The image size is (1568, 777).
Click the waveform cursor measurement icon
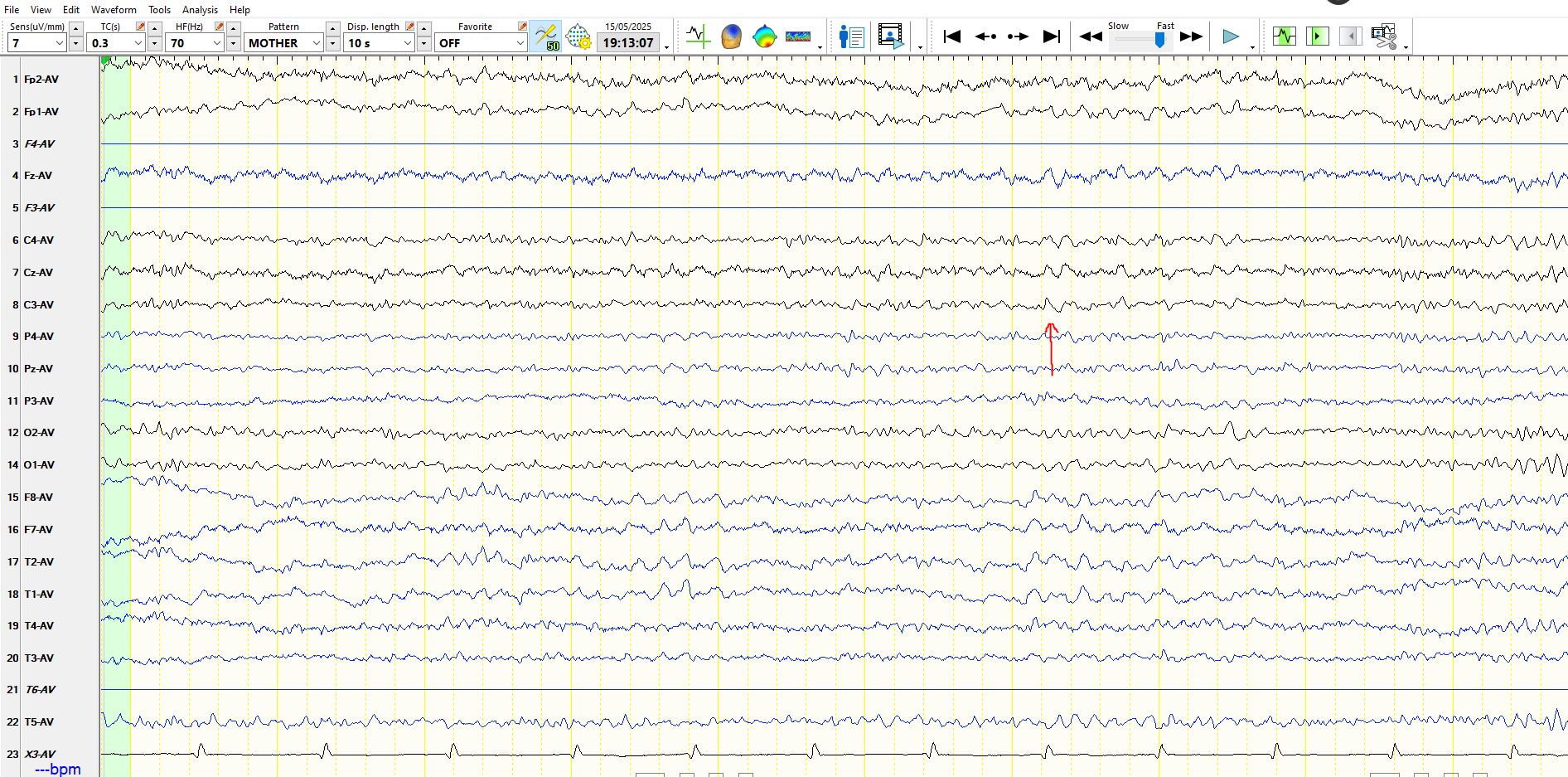698,36
